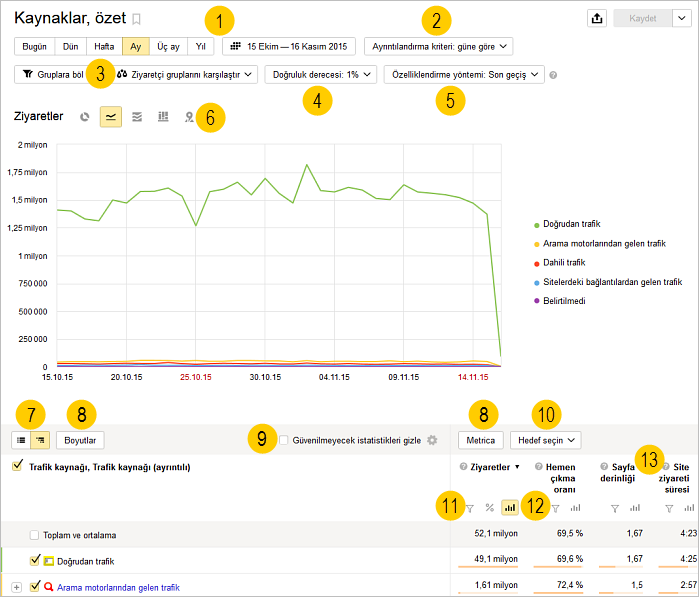Click highlighted chart icon under Ziyaretler
699x597 pixels.
point(510,507)
